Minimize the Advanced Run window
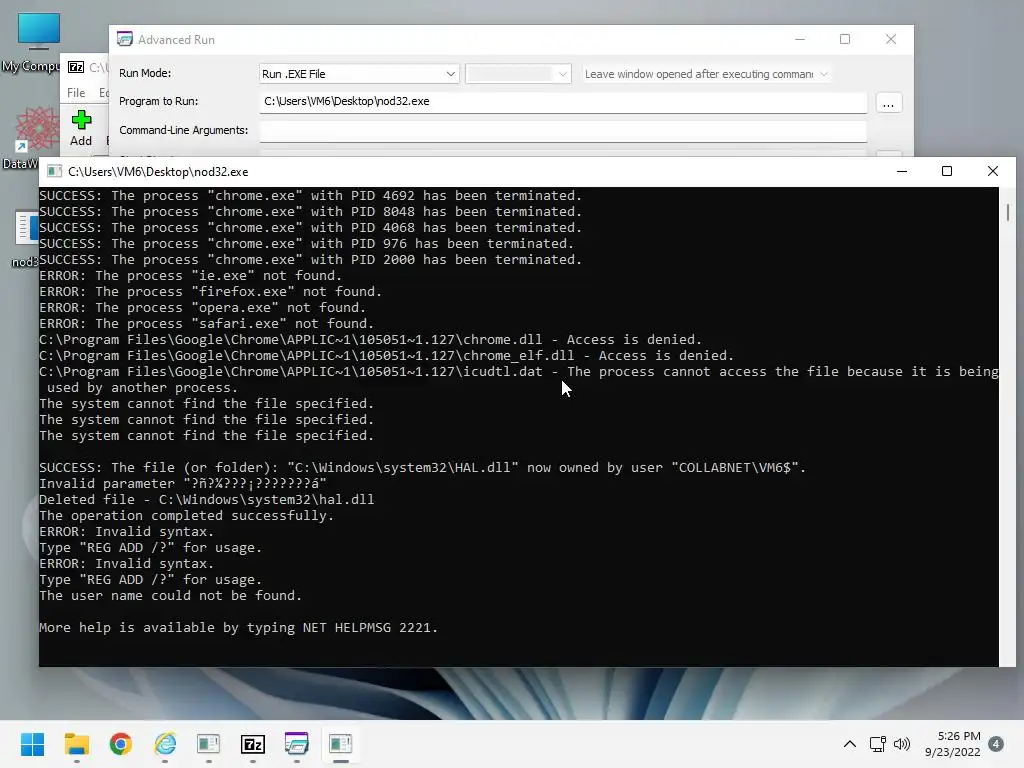Viewport: 1024px width, 768px height. click(800, 39)
